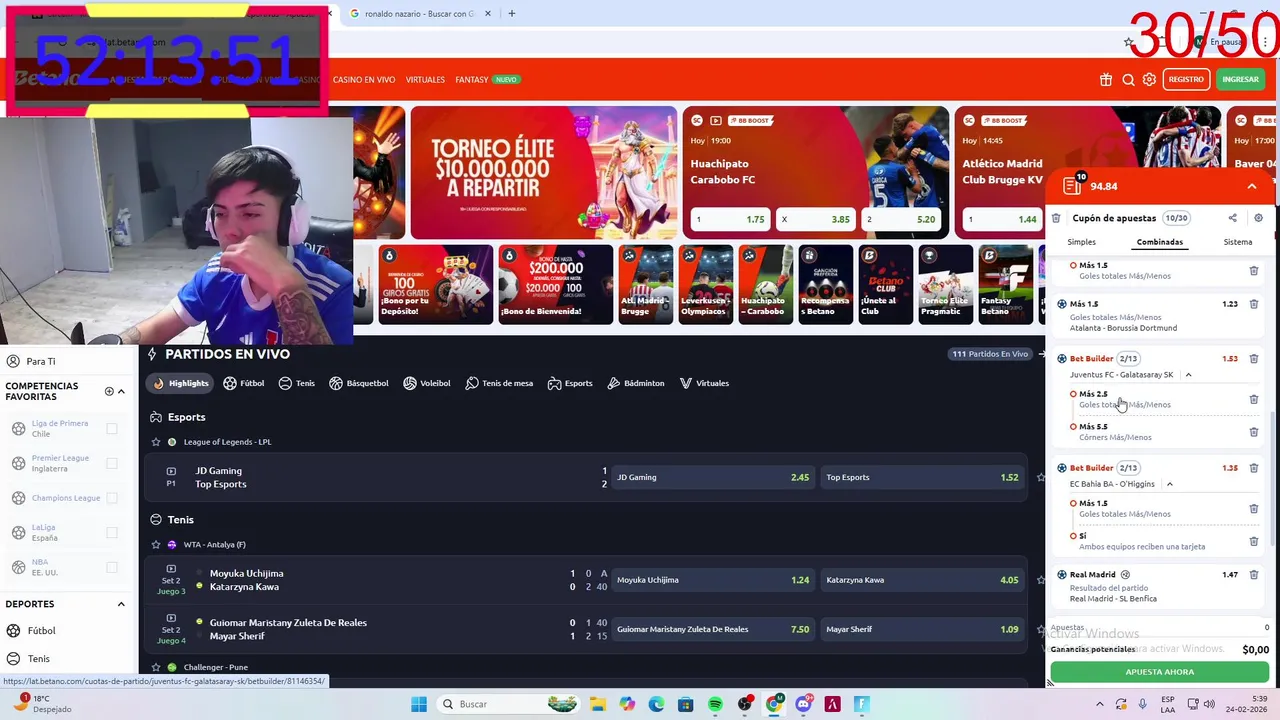Open the Virtuales menu item
This screenshot has width=1280, height=720.
425,80
